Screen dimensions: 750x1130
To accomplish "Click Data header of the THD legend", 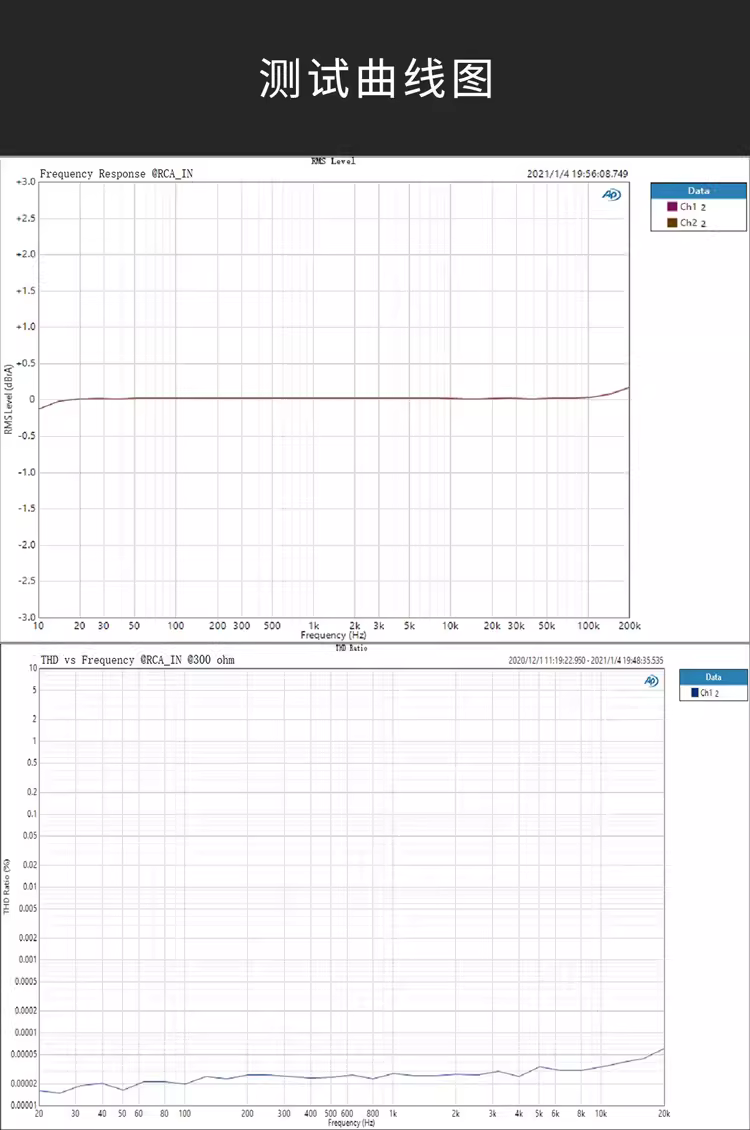I will click(x=713, y=677).
